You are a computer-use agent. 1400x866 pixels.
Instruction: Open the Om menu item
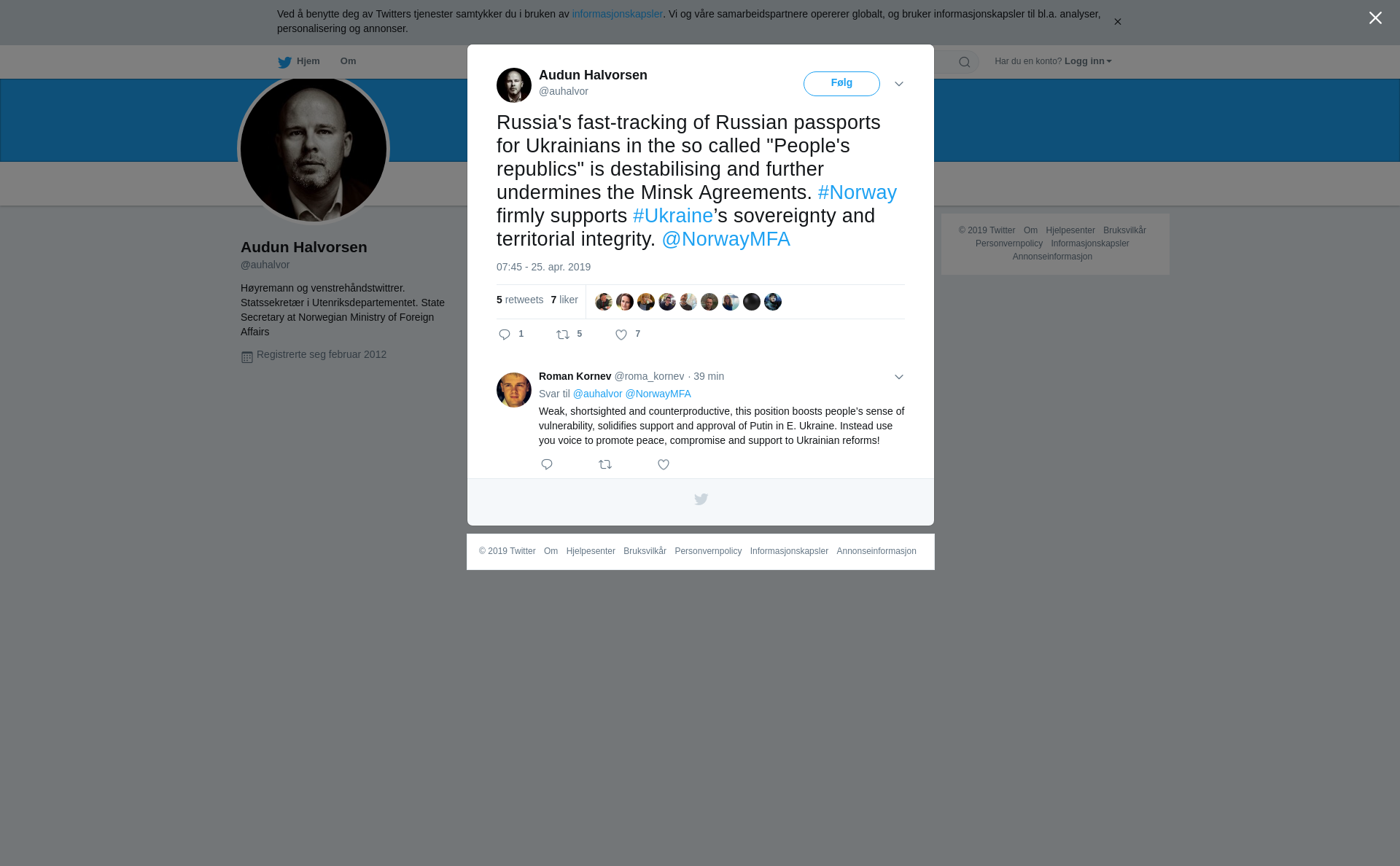tap(349, 61)
